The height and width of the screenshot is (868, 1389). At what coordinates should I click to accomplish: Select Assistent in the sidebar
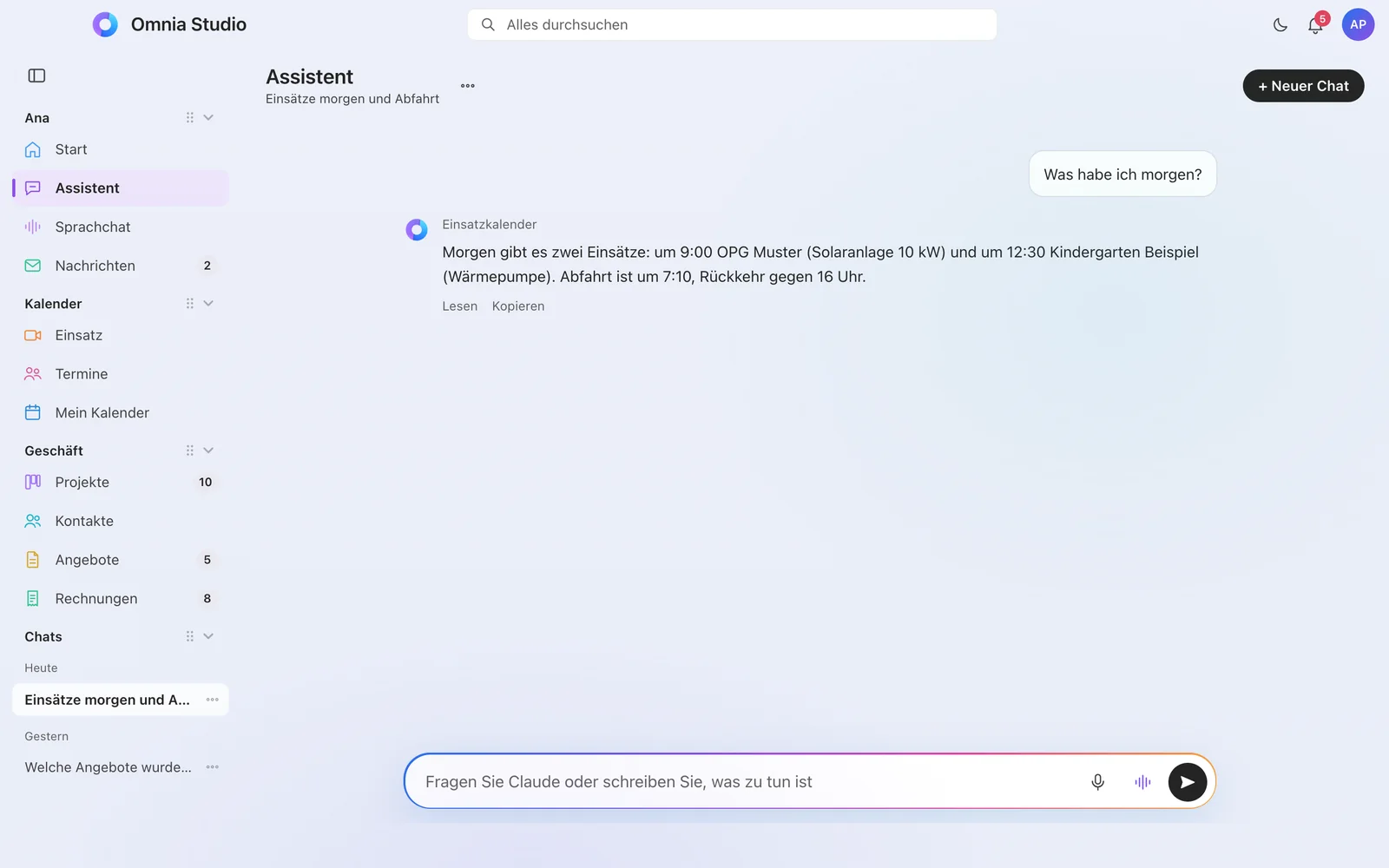click(x=121, y=188)
